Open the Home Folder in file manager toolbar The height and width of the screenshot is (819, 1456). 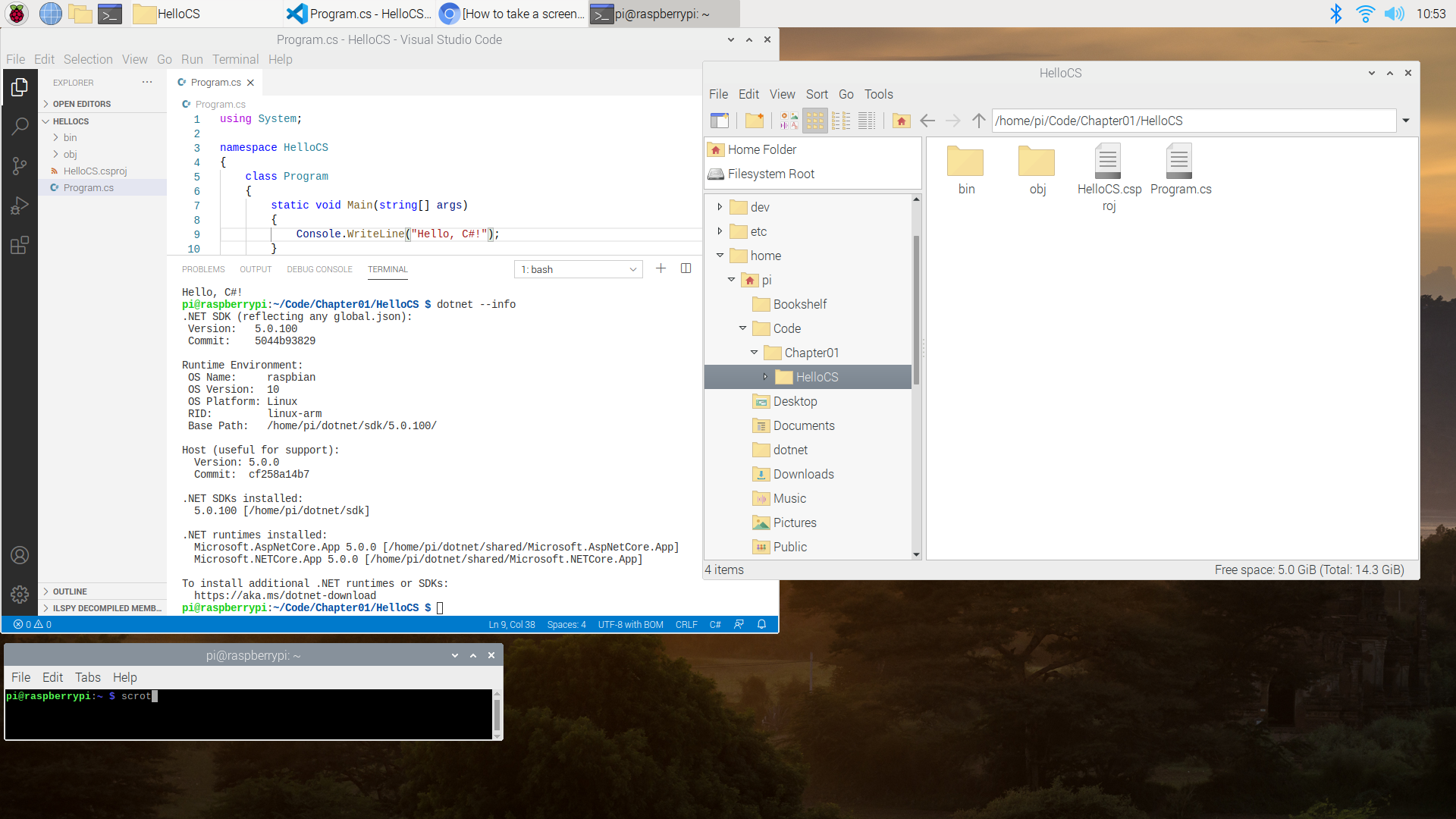[901, 120]
